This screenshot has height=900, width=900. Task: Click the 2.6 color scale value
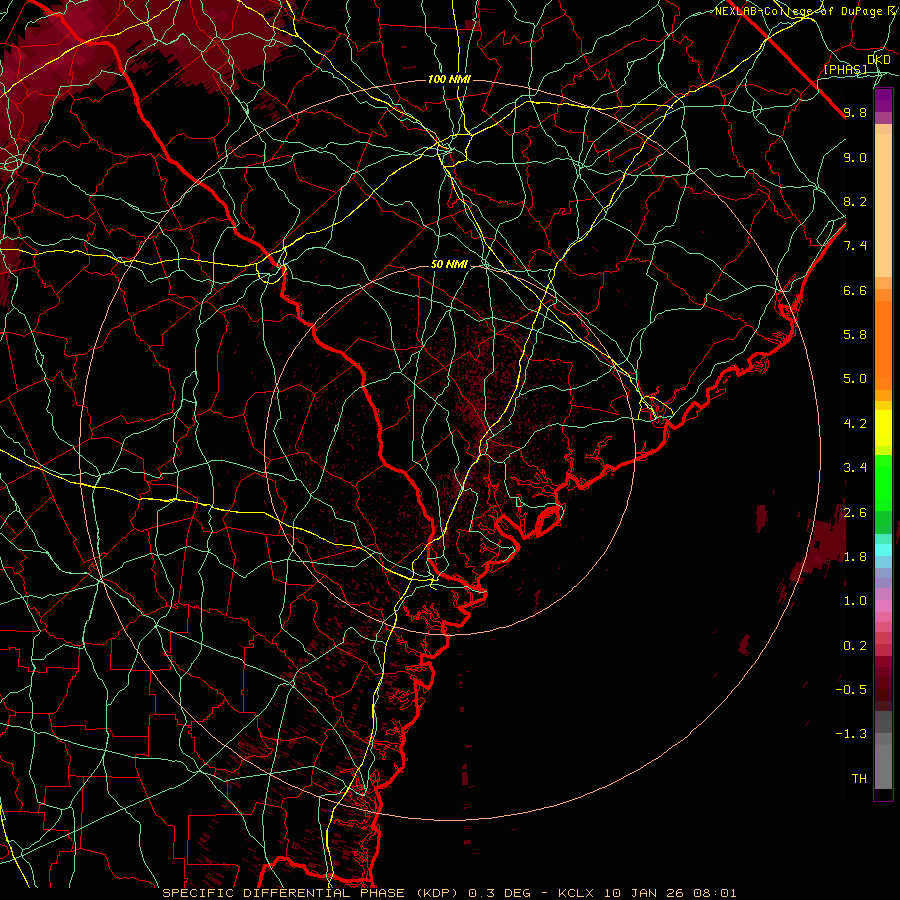[x=855, y=513]
